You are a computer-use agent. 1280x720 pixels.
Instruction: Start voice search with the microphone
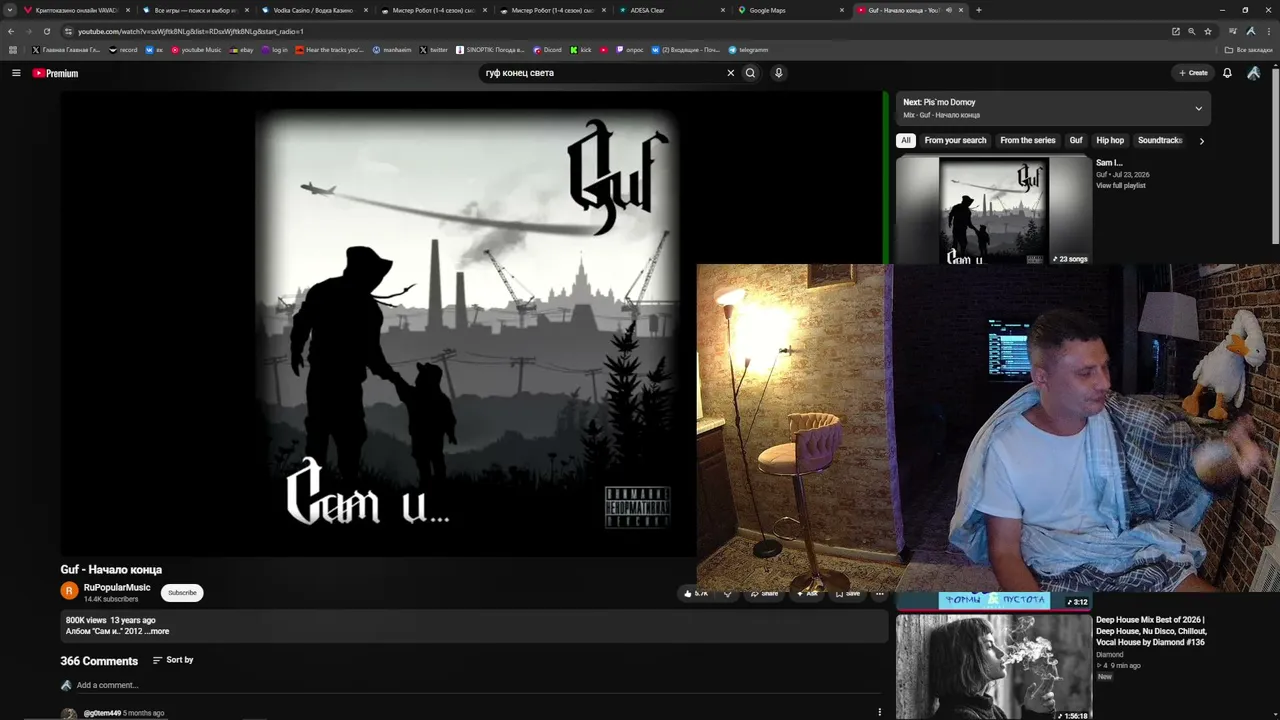[778, 73]
